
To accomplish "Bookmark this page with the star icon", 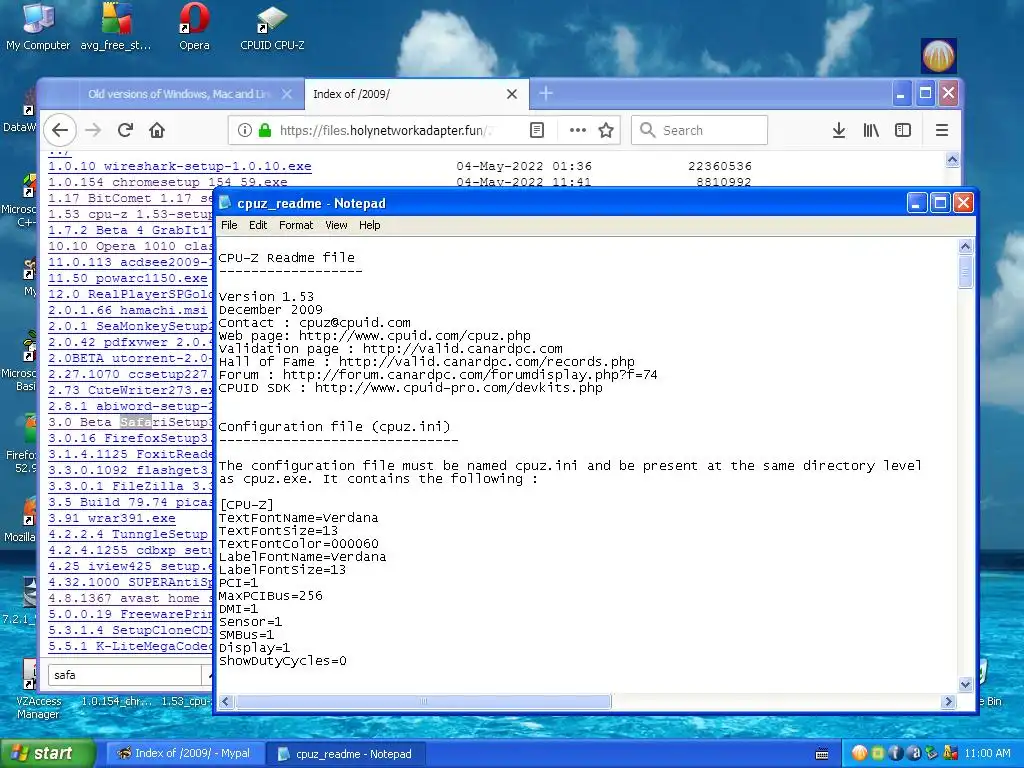I will (606, 130).
